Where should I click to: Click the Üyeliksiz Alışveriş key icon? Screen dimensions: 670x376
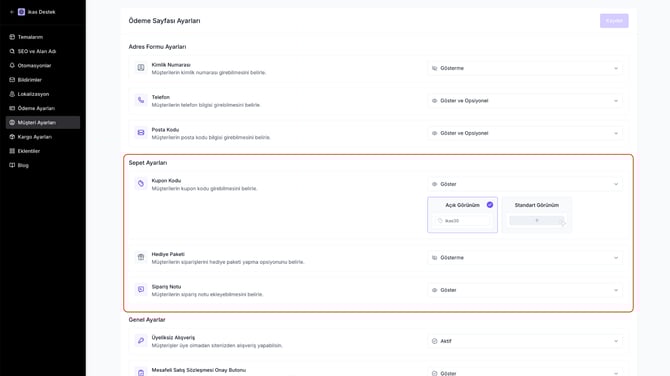(x=141, y=341)
